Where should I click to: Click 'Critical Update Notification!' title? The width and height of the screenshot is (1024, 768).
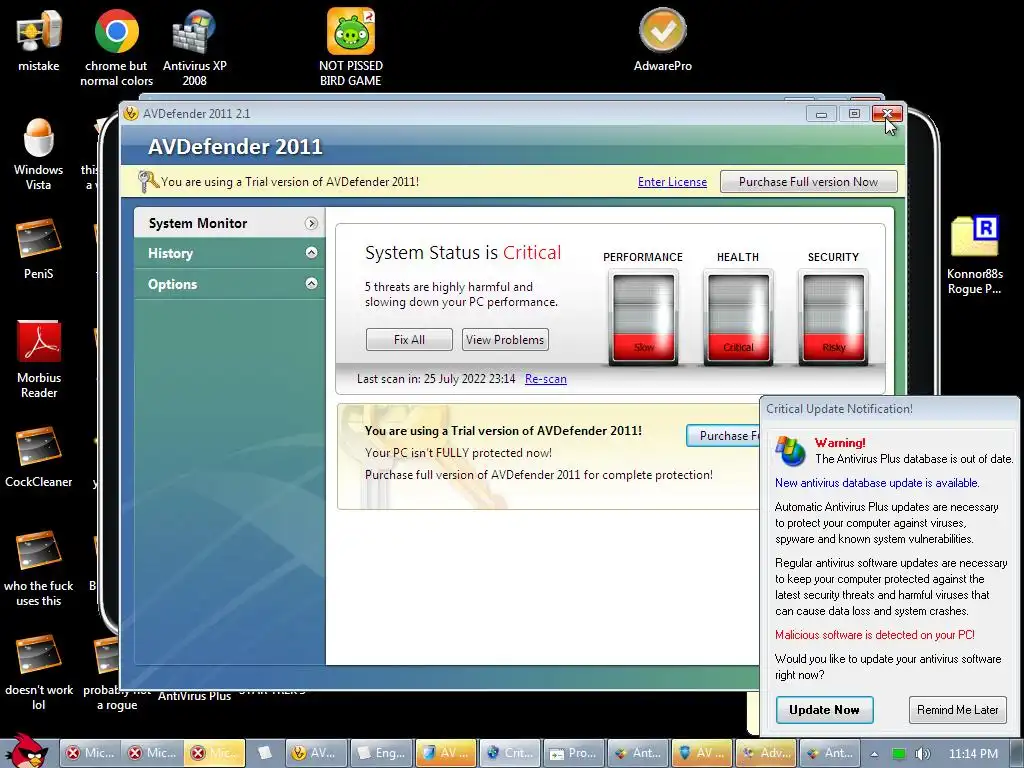point(839,409)
